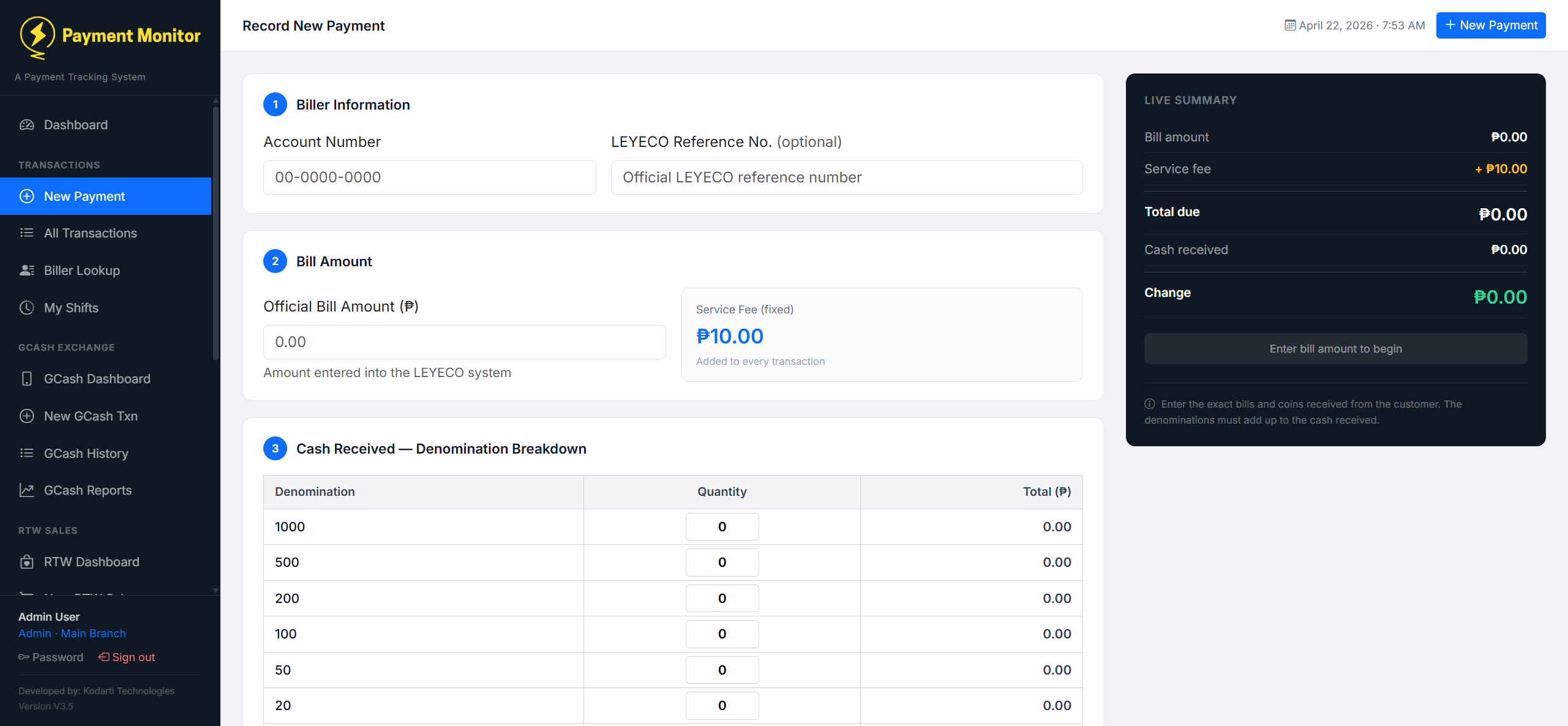Switch to the New Payment section
1568x726 pixels.
(x=84, y=196)
